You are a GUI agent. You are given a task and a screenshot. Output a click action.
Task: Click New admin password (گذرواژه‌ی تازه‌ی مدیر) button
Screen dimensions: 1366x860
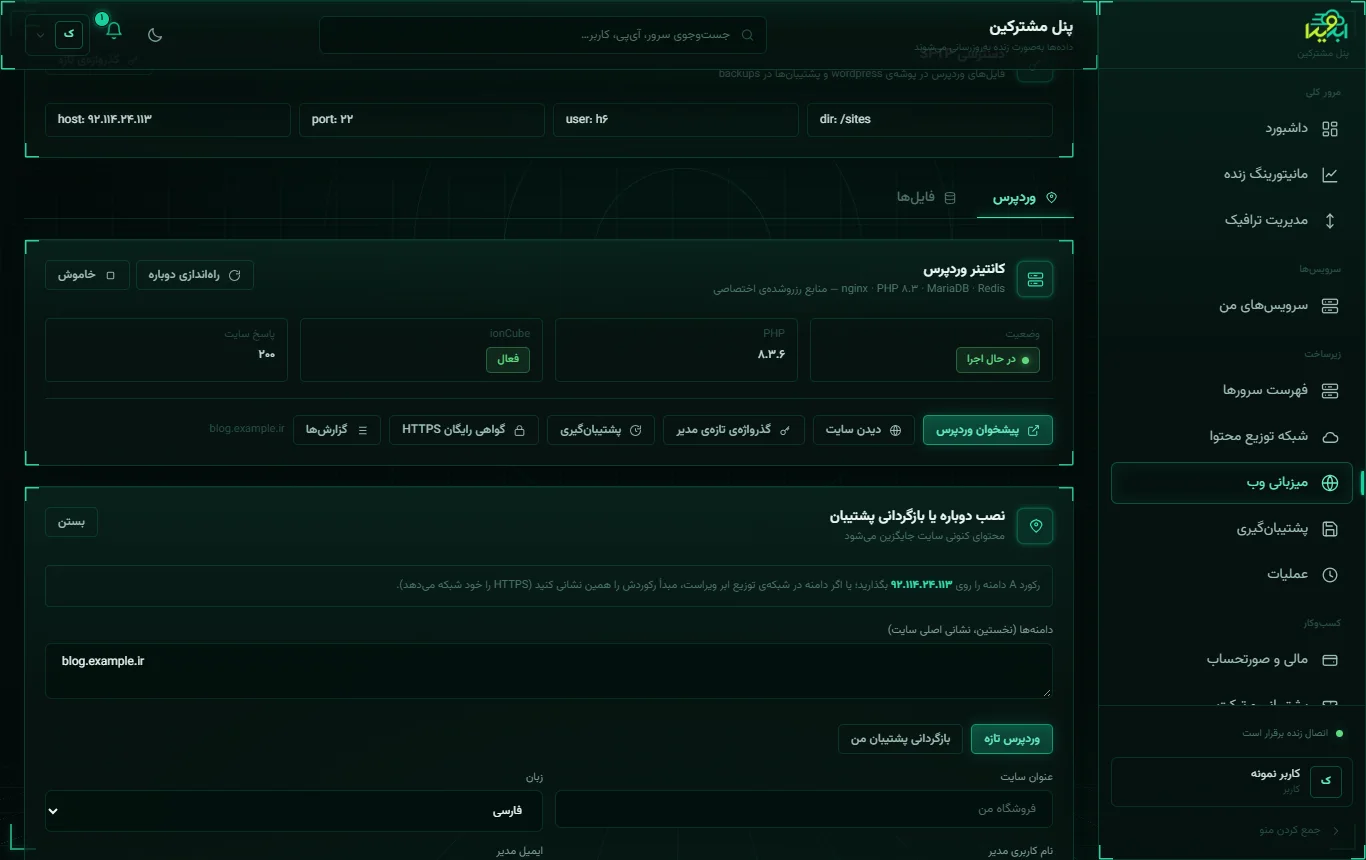733,430
